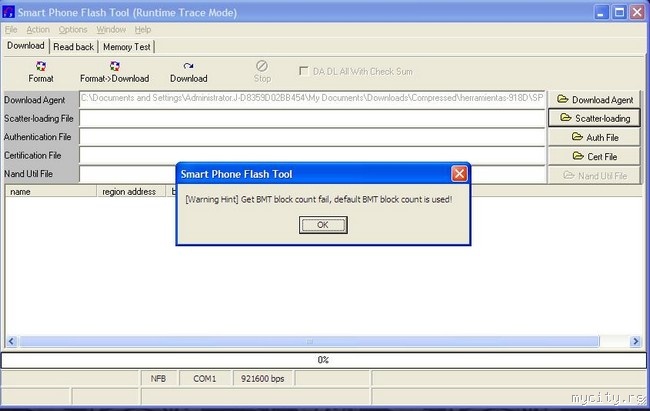The width and height of the screenshot is (650, 411).
Task: Switch to the Download tab
Action: coord(26,46)
